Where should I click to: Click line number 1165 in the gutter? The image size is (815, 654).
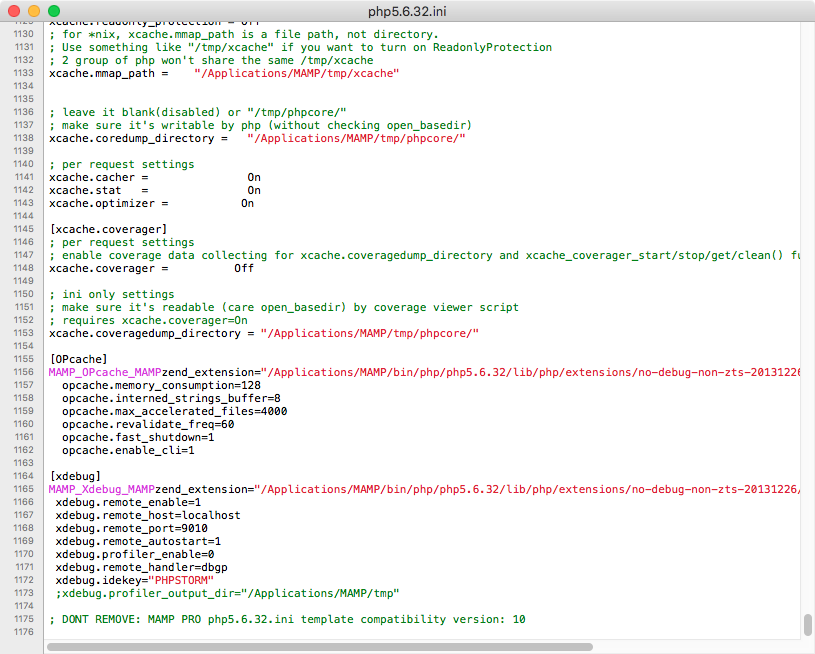click(x=23, y=489)
